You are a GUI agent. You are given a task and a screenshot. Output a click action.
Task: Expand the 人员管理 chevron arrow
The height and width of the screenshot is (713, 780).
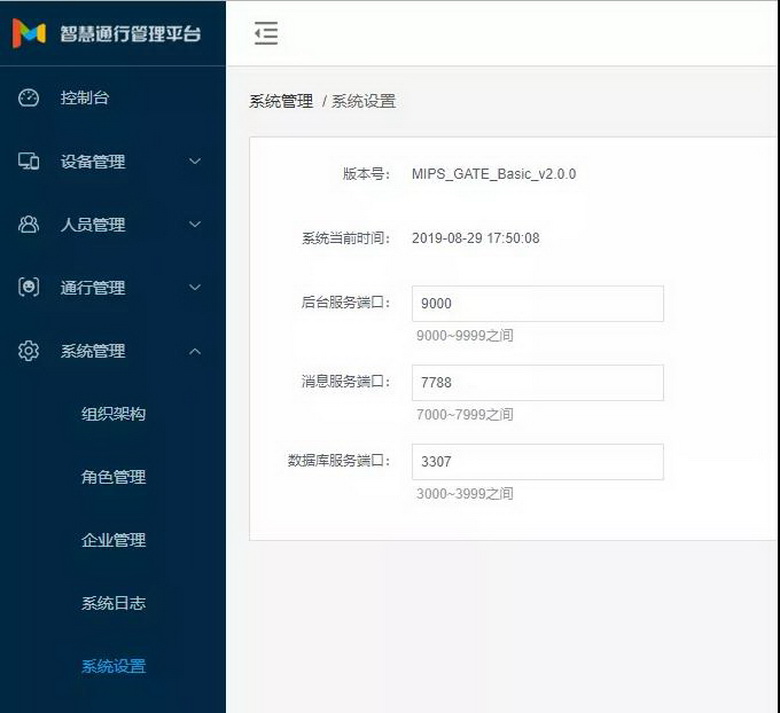(x=195, y=225)
